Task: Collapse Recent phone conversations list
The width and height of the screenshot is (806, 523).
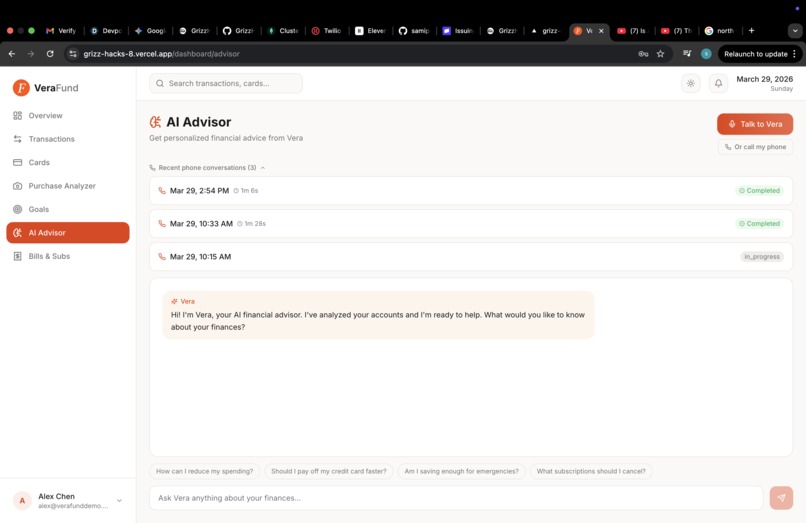Action: 207,168
